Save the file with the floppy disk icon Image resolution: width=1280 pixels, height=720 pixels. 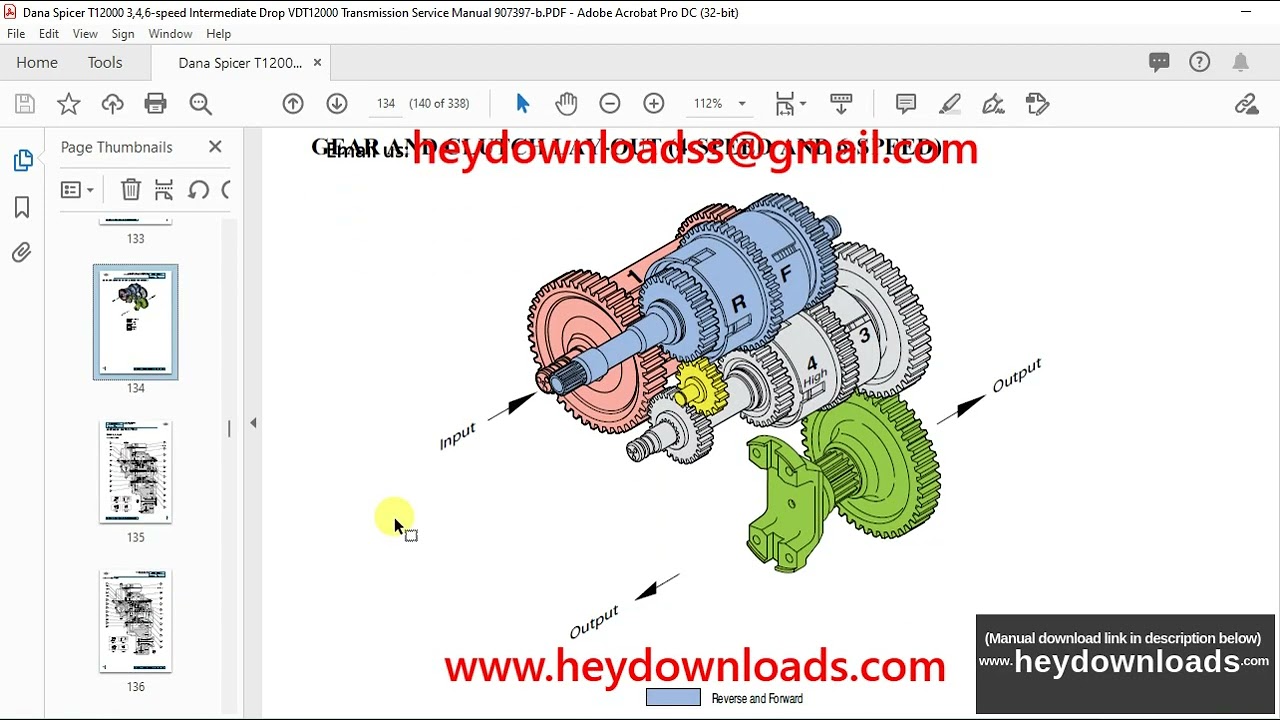point(25,104)
